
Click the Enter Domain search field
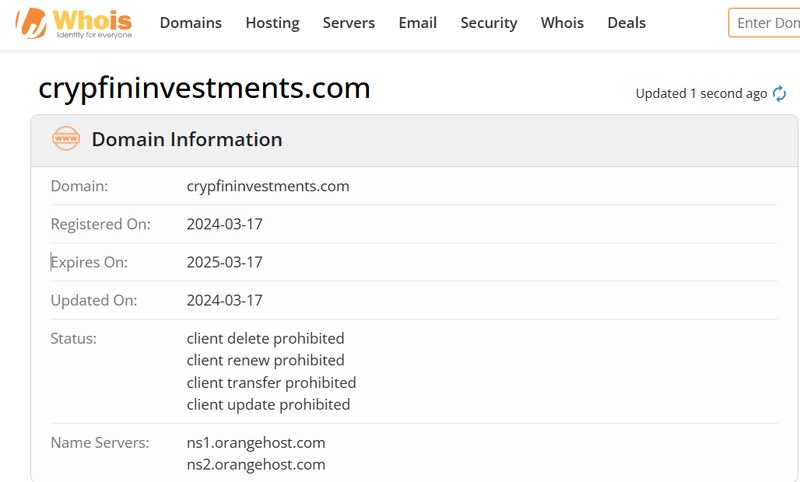tap(764, 23)
